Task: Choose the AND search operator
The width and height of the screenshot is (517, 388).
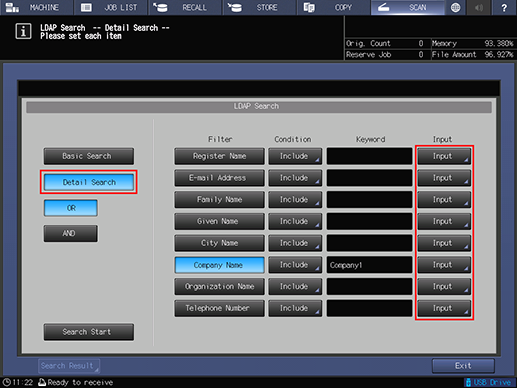Action: tap(71, 233)
